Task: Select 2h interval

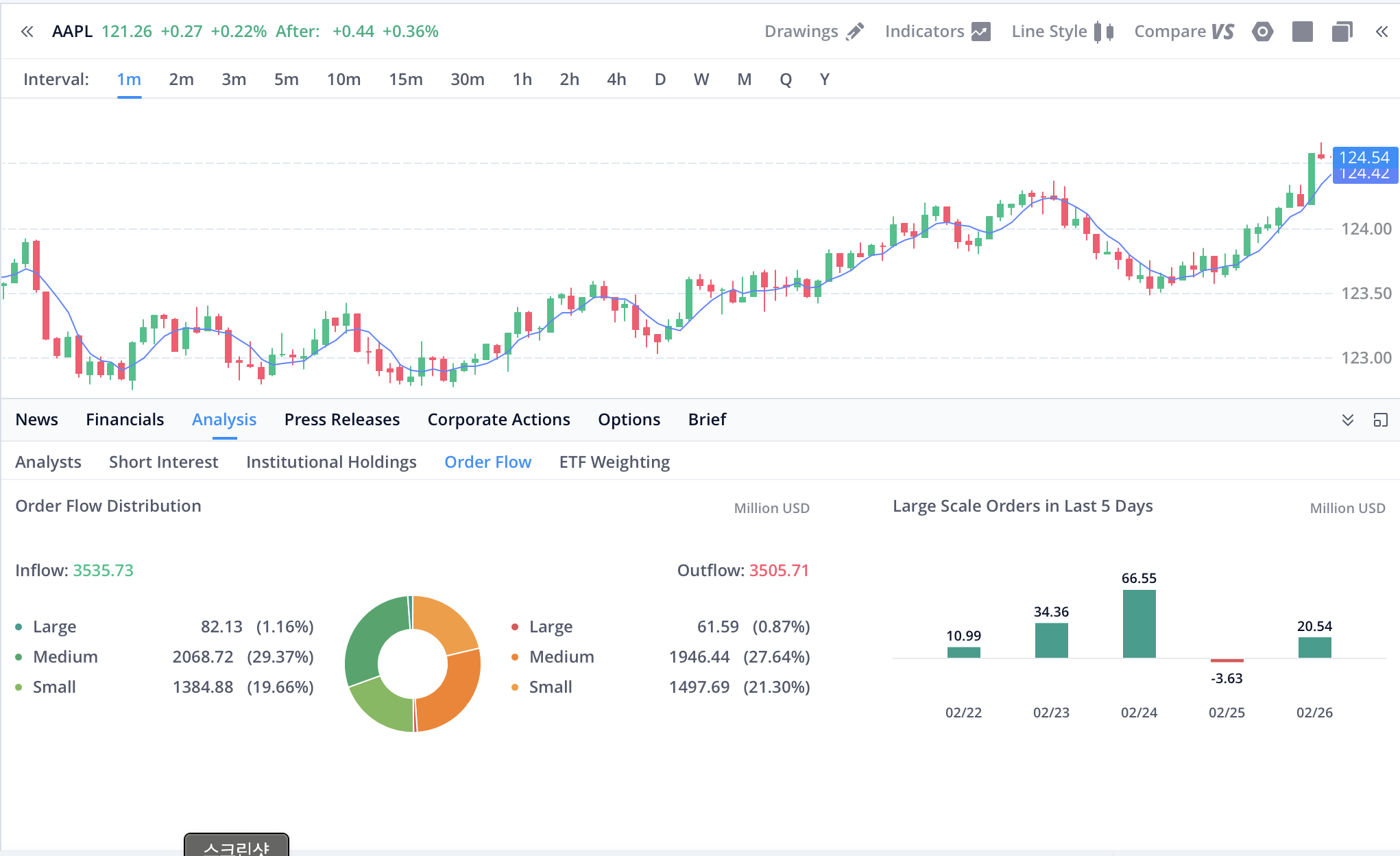Action: click(569, 80)
